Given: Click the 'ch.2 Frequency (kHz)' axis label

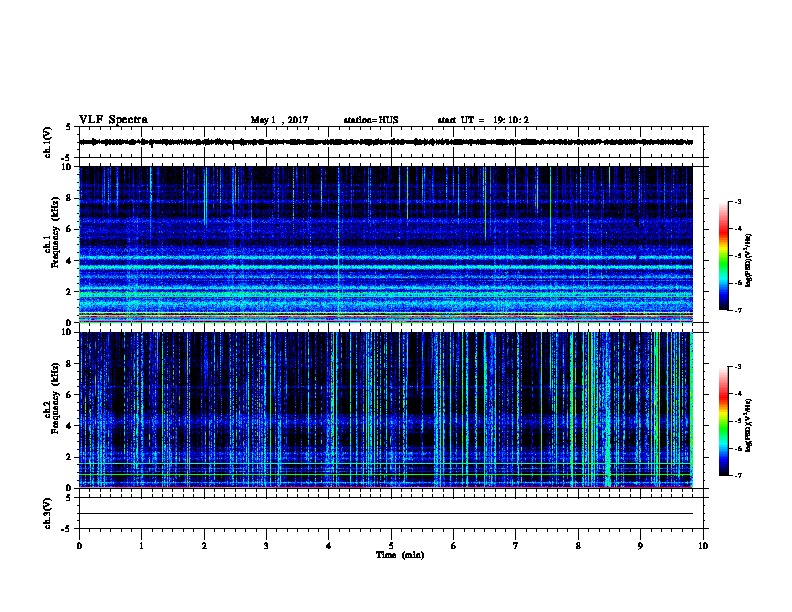Looking at the screenshot, I should coord(51,398).
